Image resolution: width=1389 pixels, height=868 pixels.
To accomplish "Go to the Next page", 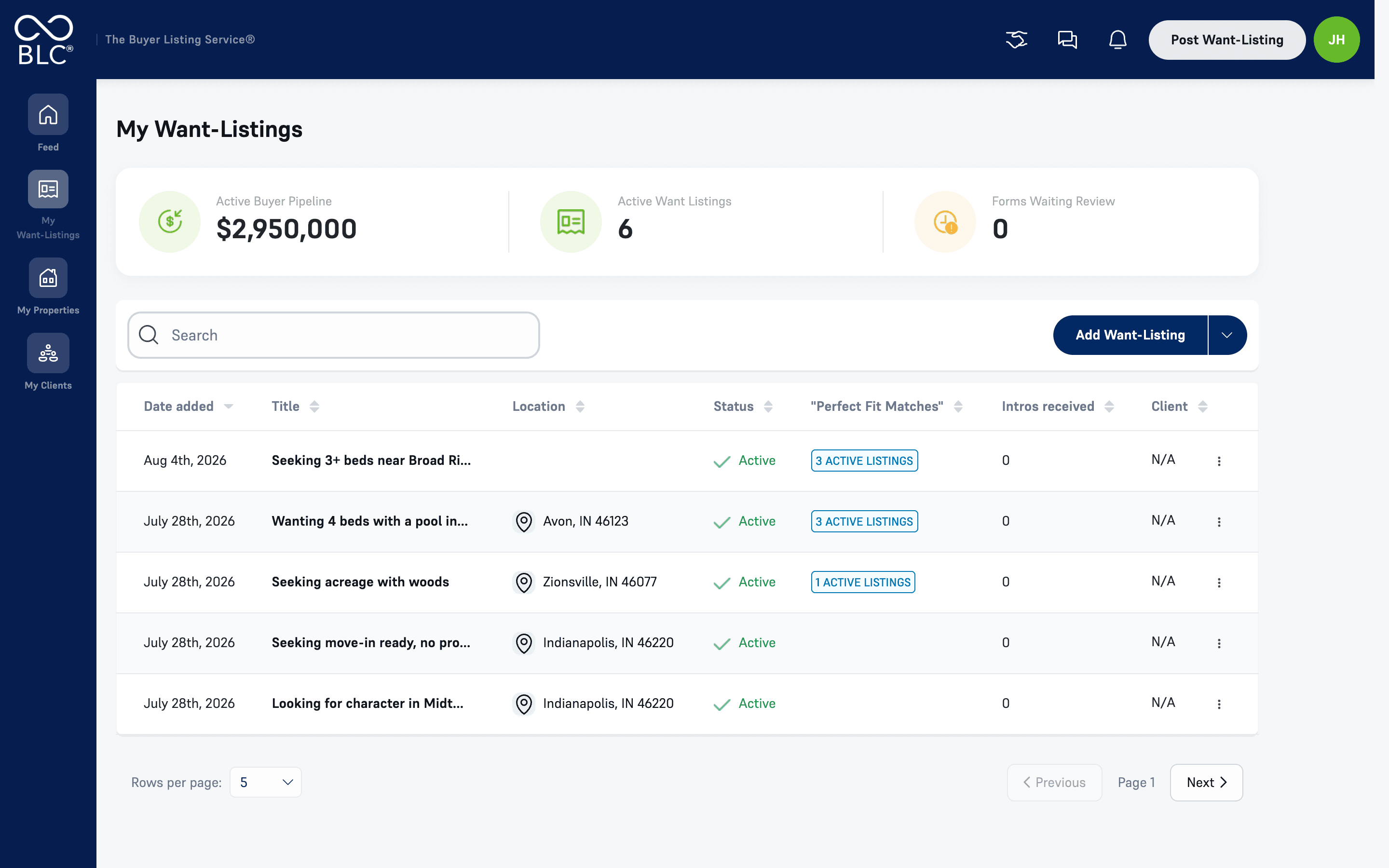I will tap(1206, 783).
